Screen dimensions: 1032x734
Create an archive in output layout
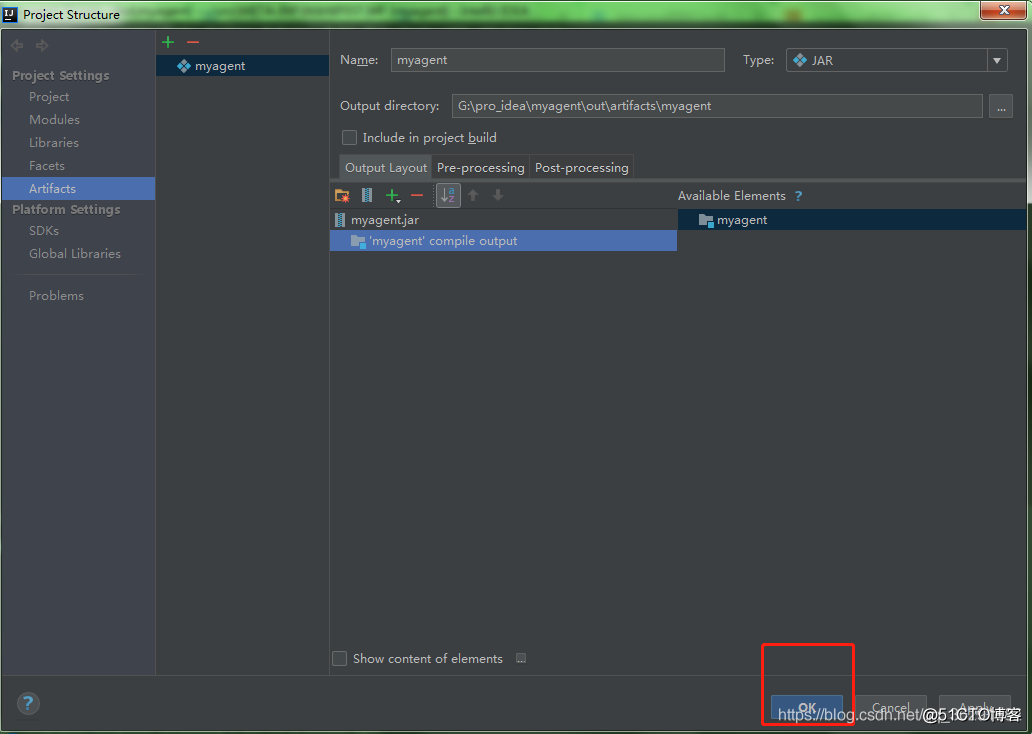pos(367,196)
